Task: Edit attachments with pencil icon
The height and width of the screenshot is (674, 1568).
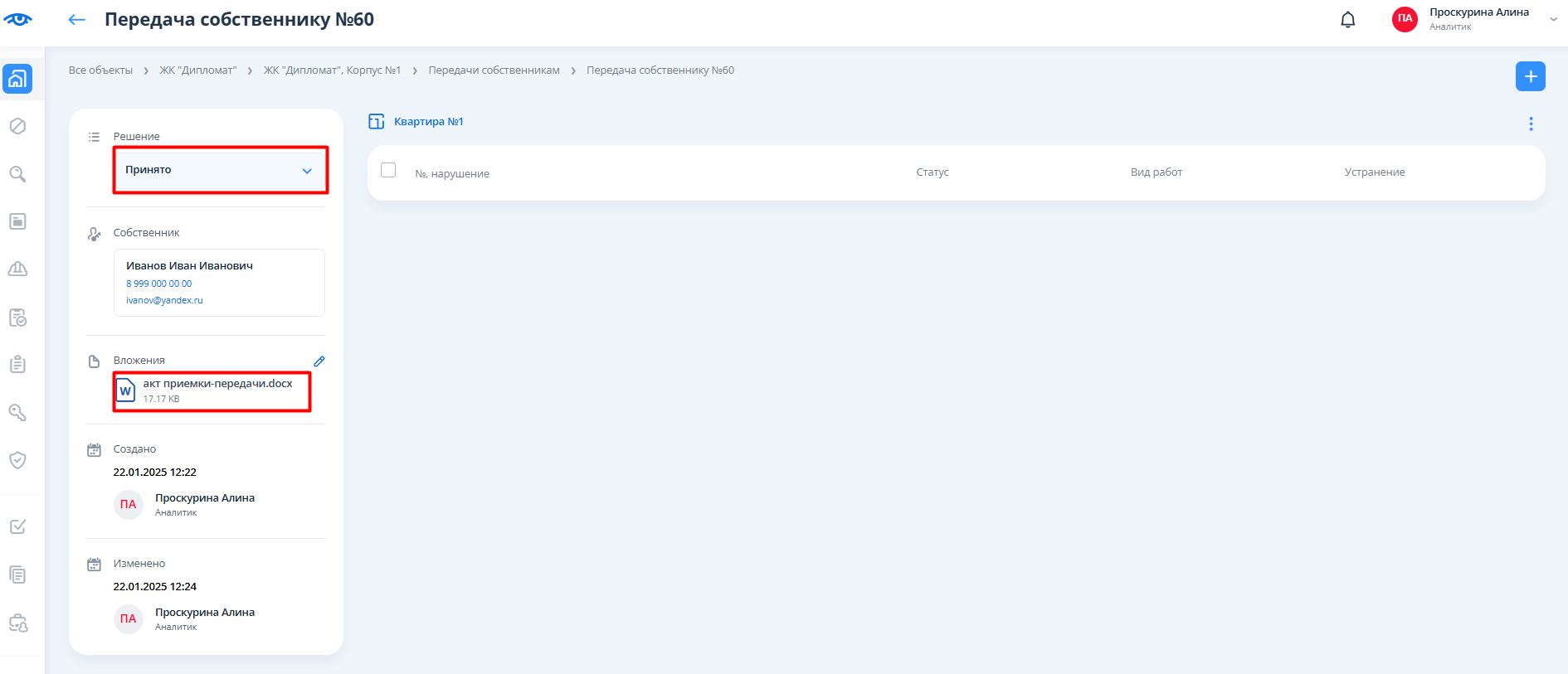Action: pyautogui.click(x=319, y=361)
